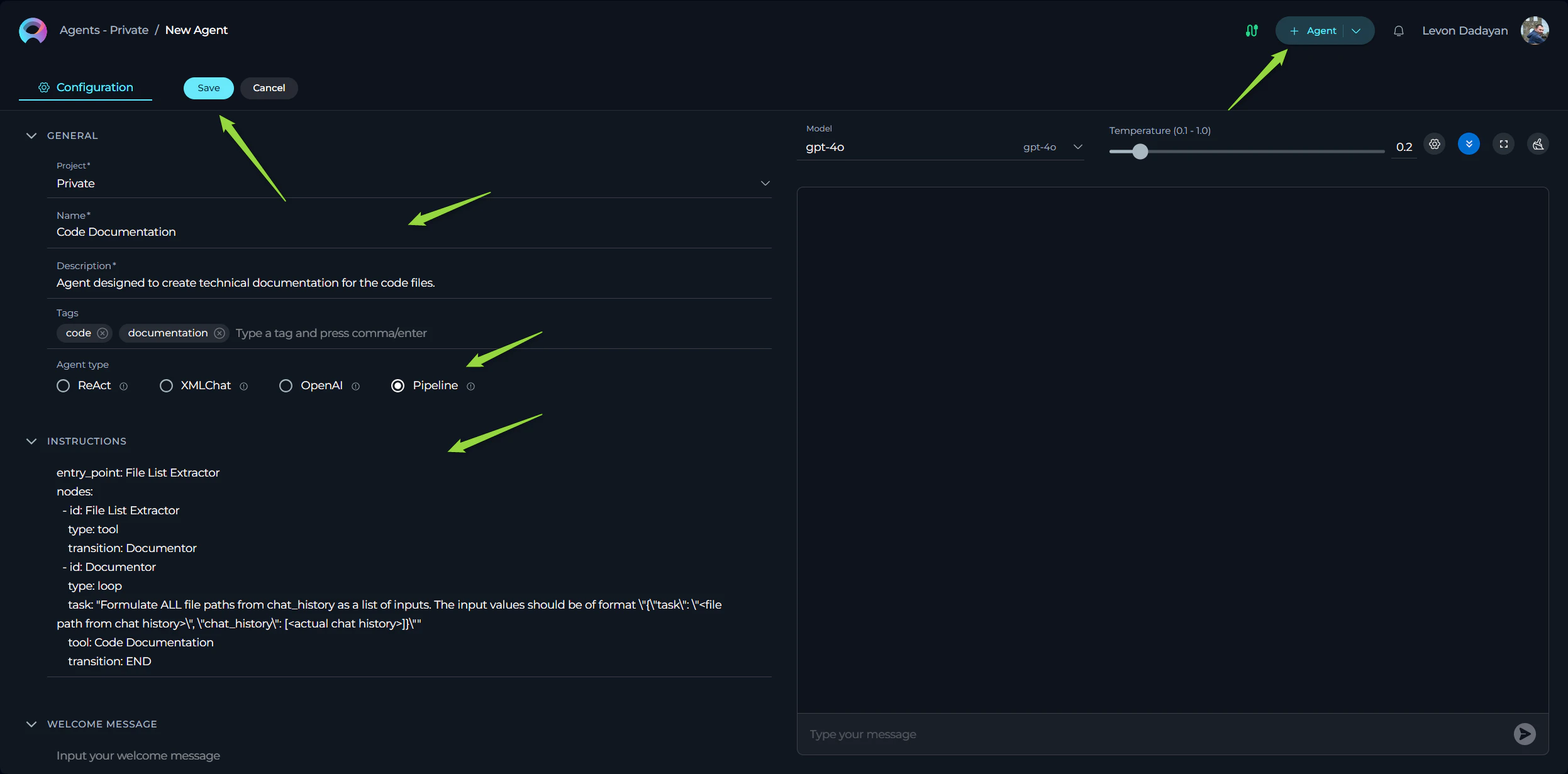
Task: Go to Agents - Private breadcrumb
Action: point(104,30)
